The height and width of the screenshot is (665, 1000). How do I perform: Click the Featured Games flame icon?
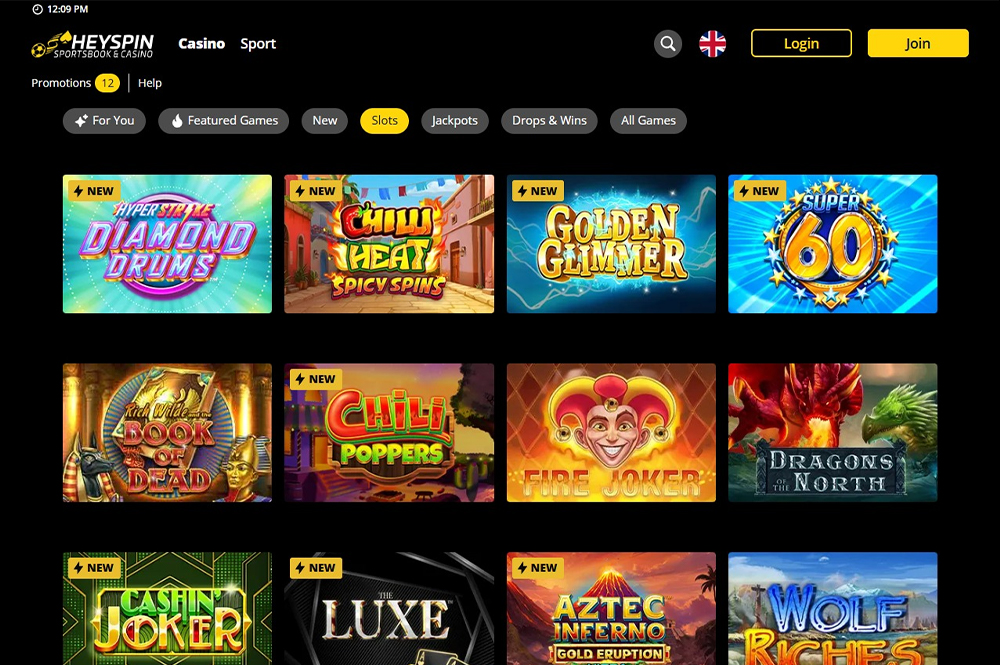pyautogui.click(x=177, y=121)
